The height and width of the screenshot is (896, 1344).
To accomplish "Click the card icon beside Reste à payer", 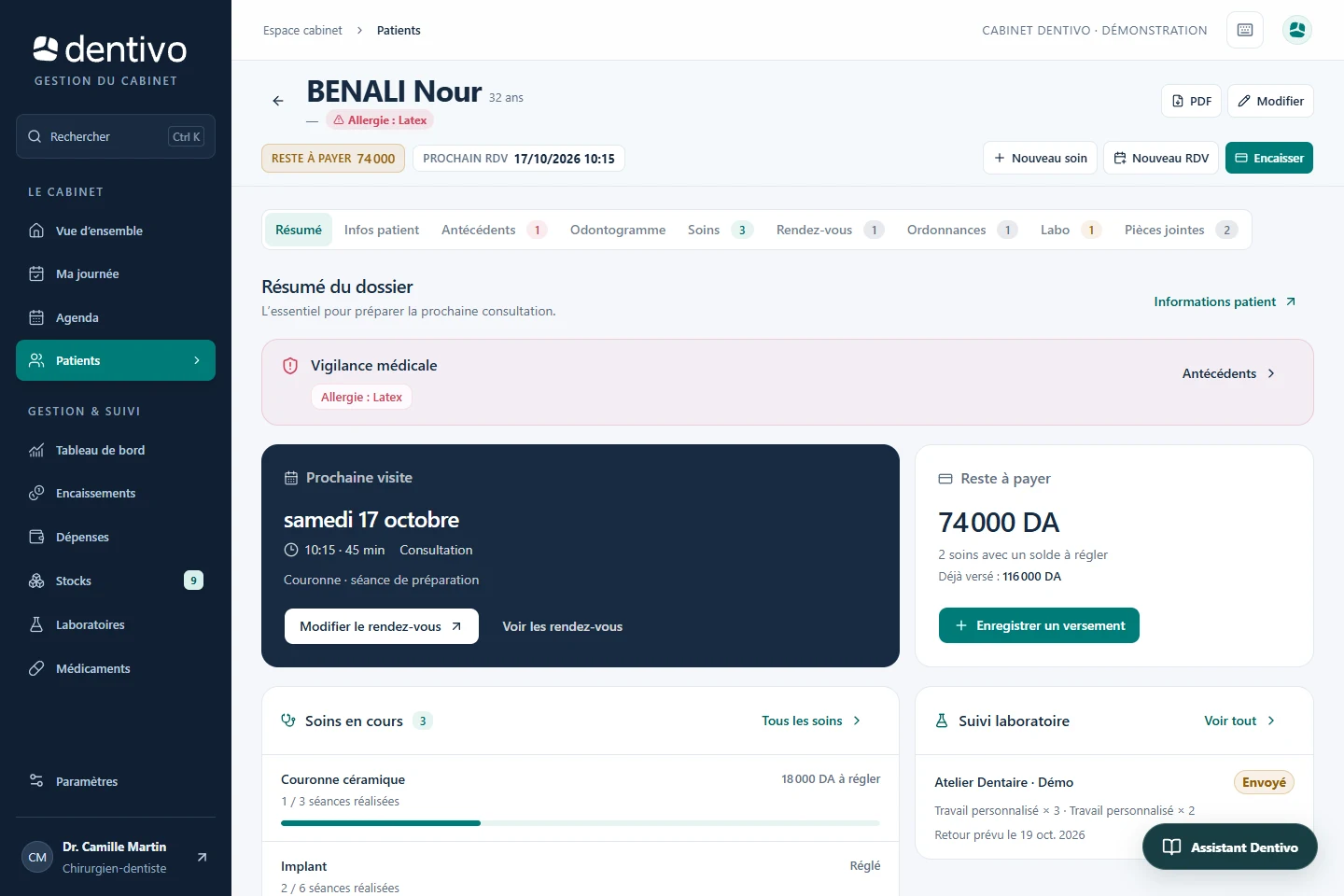I will click(945, 479).
